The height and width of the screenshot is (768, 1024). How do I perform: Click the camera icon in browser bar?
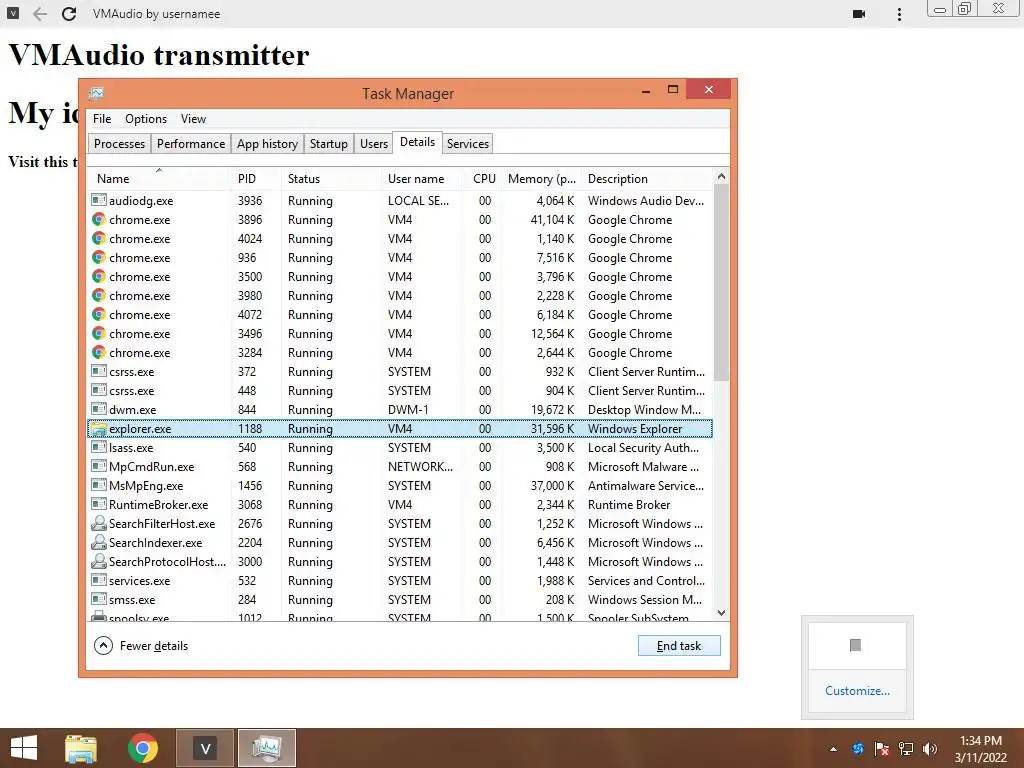pyautogui.click(x=859, y=14)
